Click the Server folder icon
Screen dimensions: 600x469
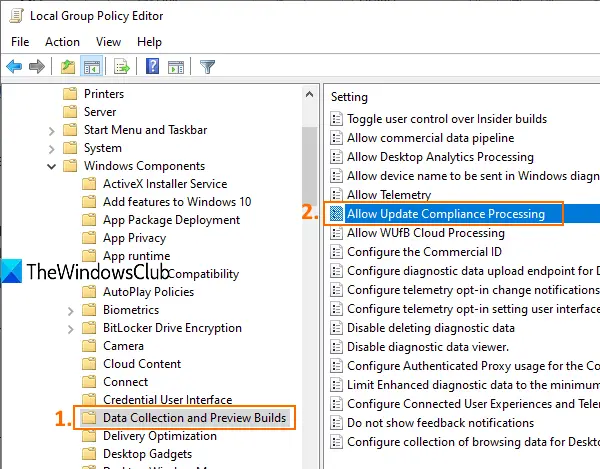point(70,112)
